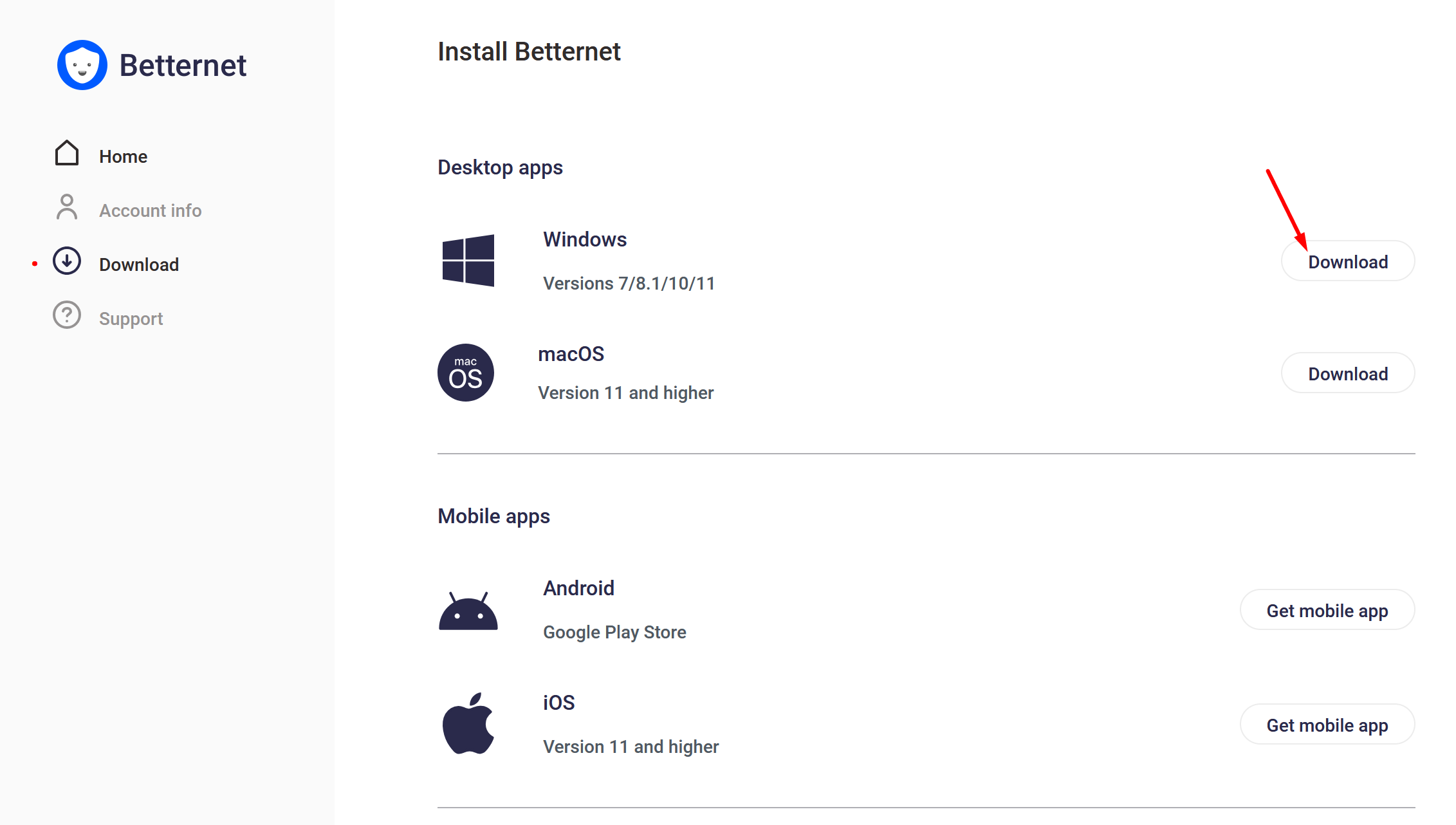Get mobile app for iOS
The image size is (1456, 825).
1327,725
